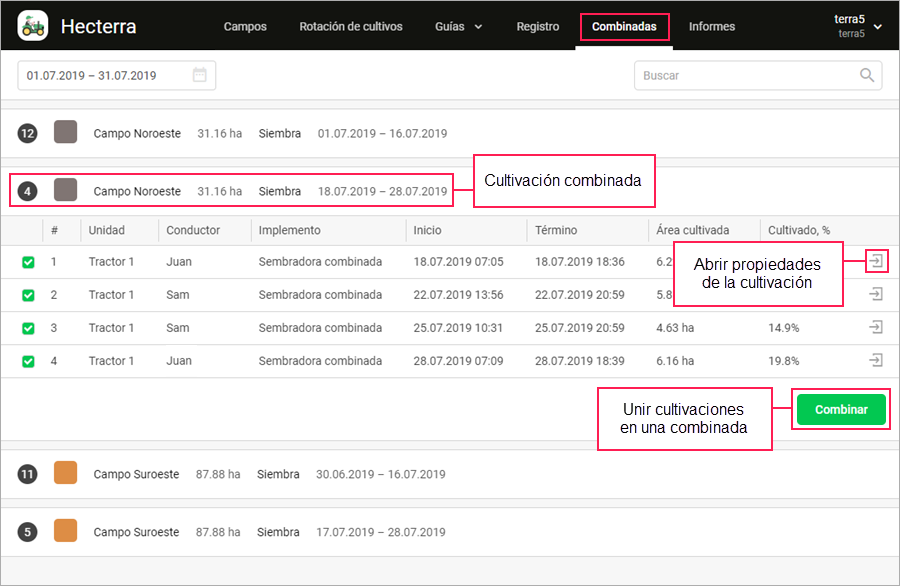
Task: Click the badge showing 12 cultivations
Action: (27, 133)
